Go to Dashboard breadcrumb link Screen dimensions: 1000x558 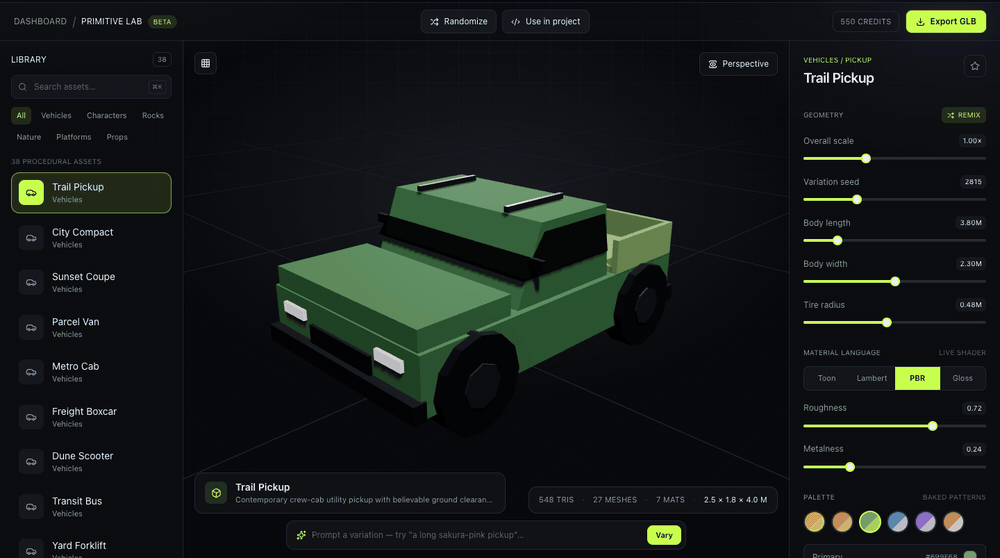[40, 21]
